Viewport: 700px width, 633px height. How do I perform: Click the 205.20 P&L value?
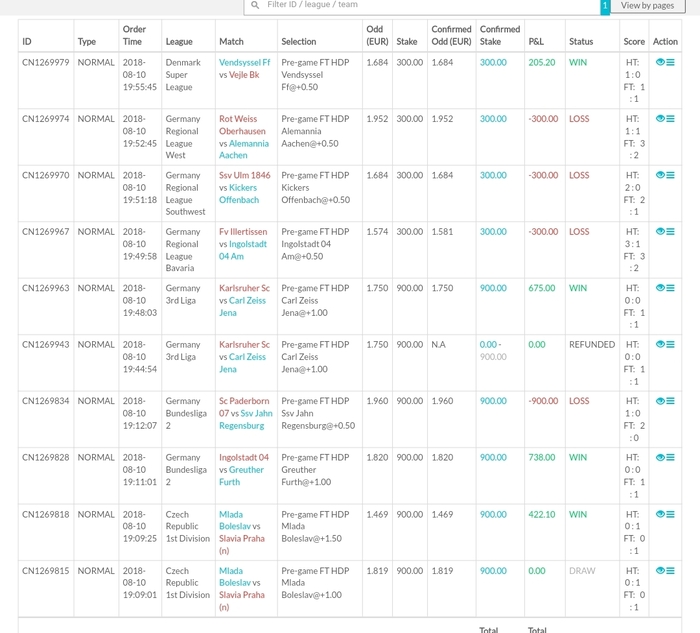(542, 62)
